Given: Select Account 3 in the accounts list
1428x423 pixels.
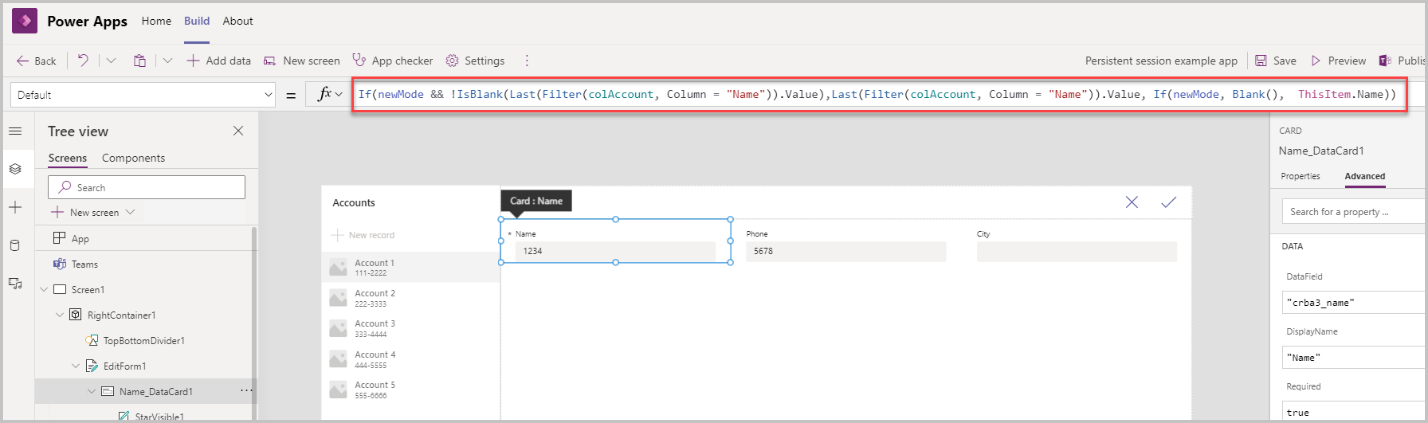Looking at the screenshot, I should point(410,328).
